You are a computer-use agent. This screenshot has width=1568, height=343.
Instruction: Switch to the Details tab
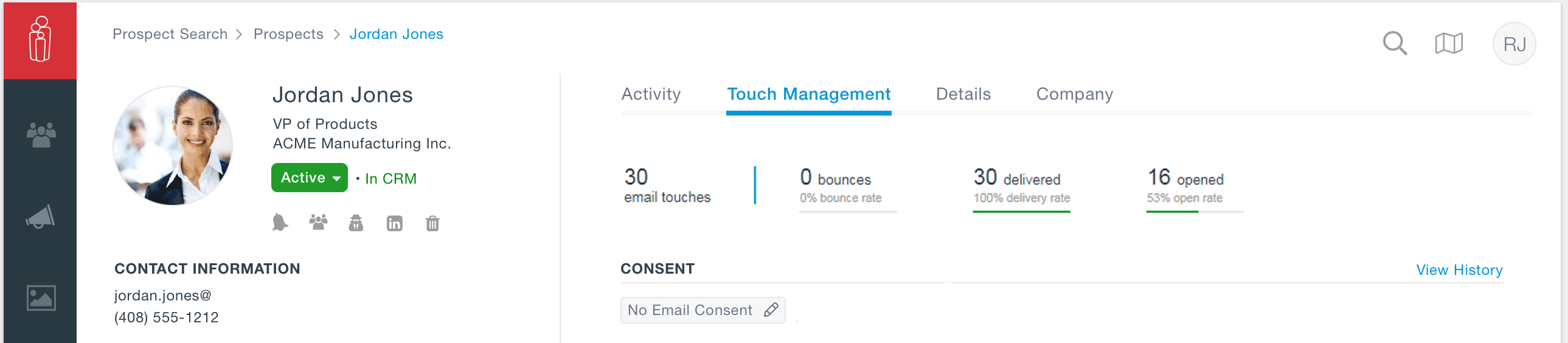tap(963, 94)
